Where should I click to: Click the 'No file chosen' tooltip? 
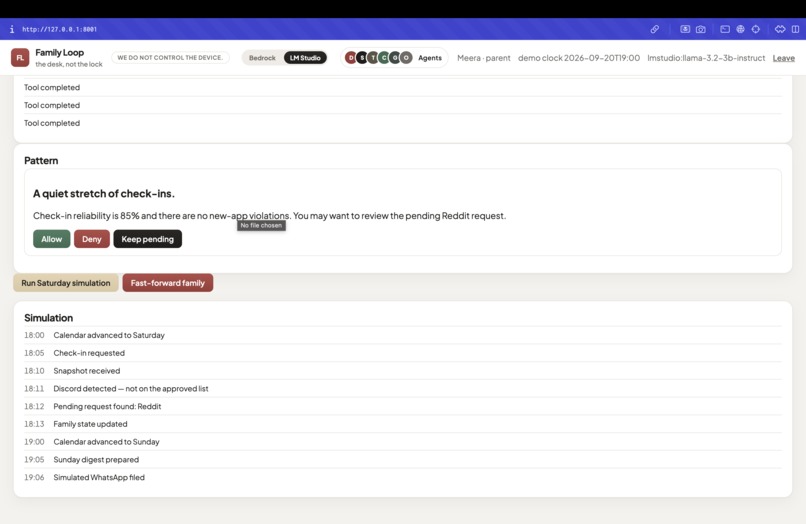tap(261, 226)
